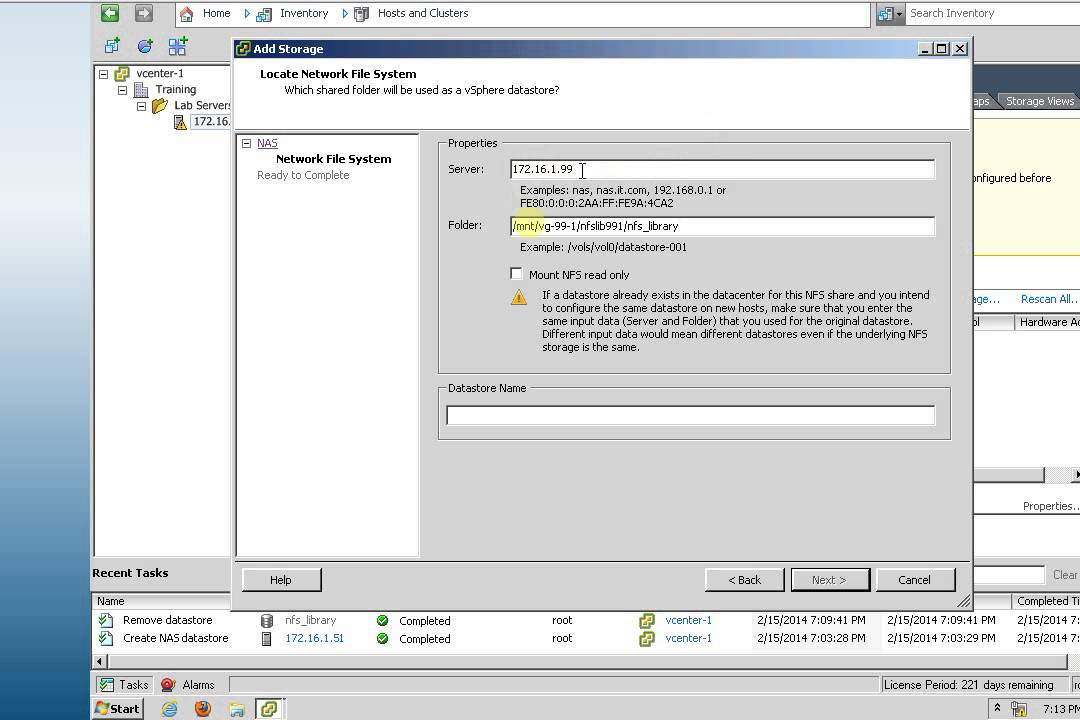Image resolution: width=1080 pixels, height=720 pixels.
Task: Select the Home breadcrumb item
Action: [216, 13]
